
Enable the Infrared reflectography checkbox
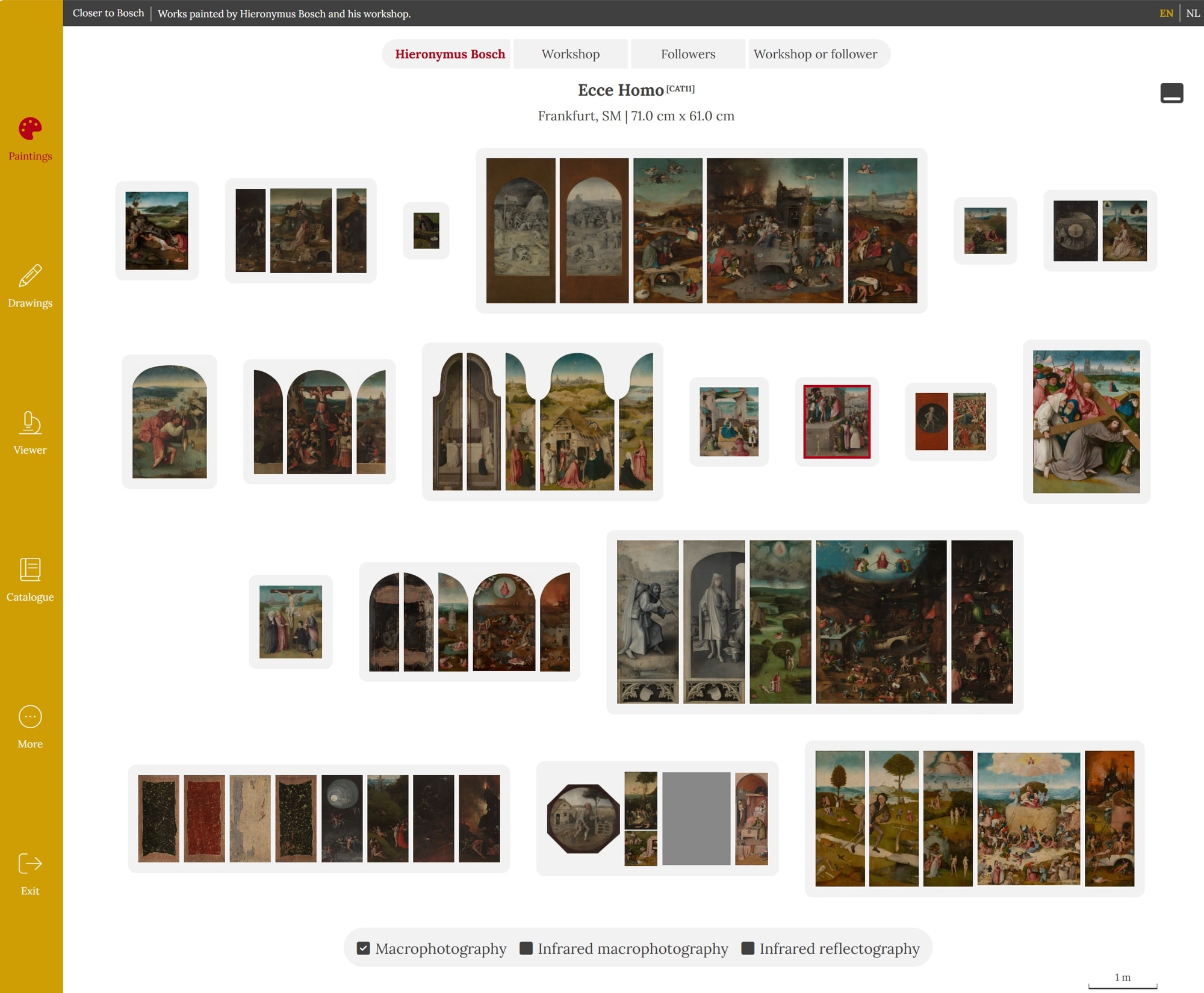(x=748, y=948)
